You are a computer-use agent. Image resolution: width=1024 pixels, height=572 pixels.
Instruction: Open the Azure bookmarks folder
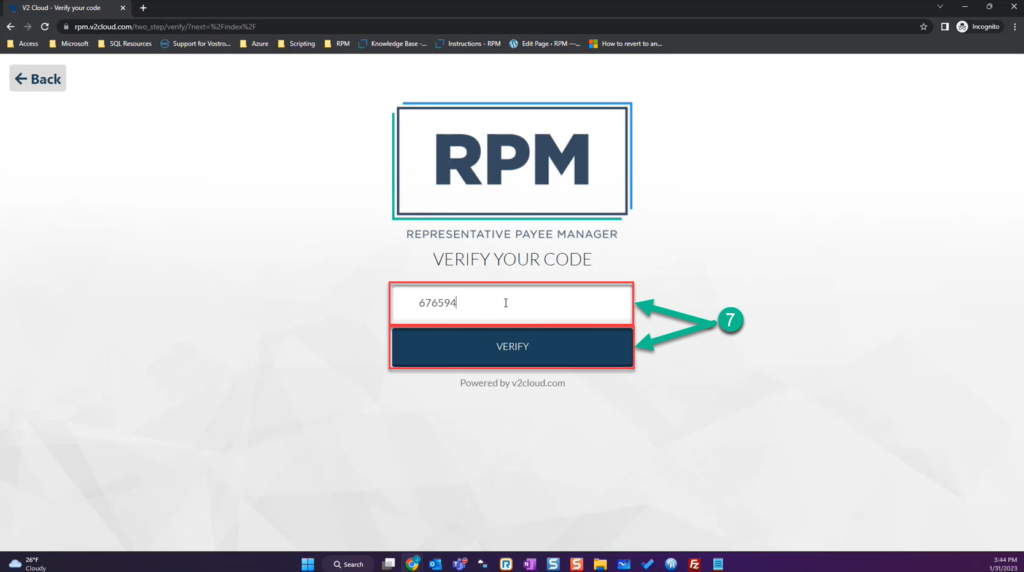[253, 44]
